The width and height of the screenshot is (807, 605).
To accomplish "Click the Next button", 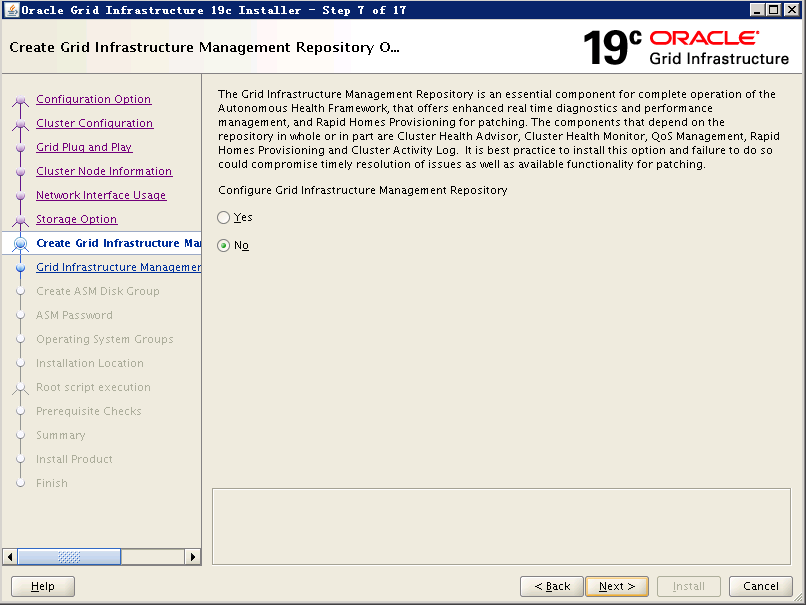I will [x=617, y=586].
